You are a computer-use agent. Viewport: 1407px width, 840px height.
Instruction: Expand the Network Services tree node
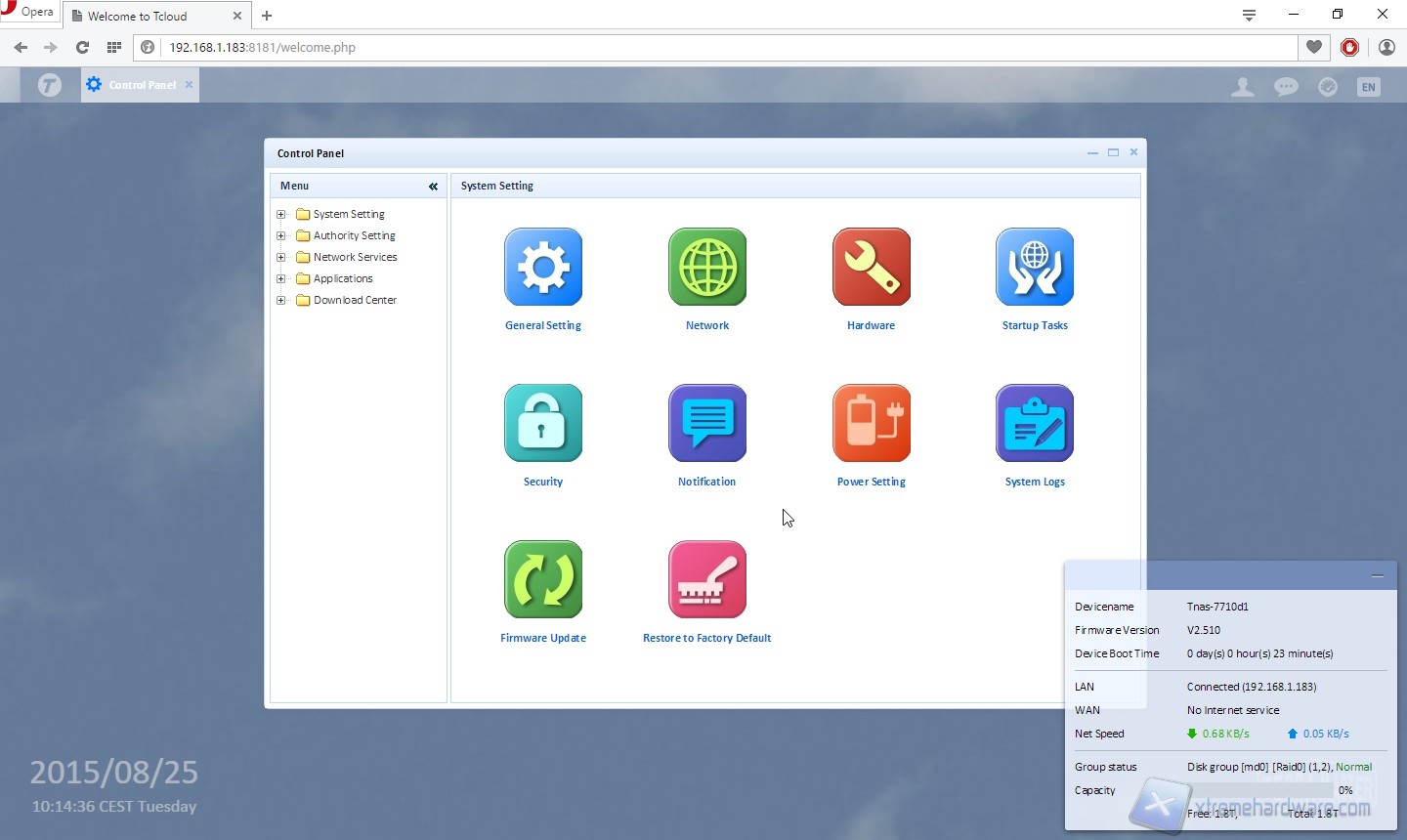(281, 257)
